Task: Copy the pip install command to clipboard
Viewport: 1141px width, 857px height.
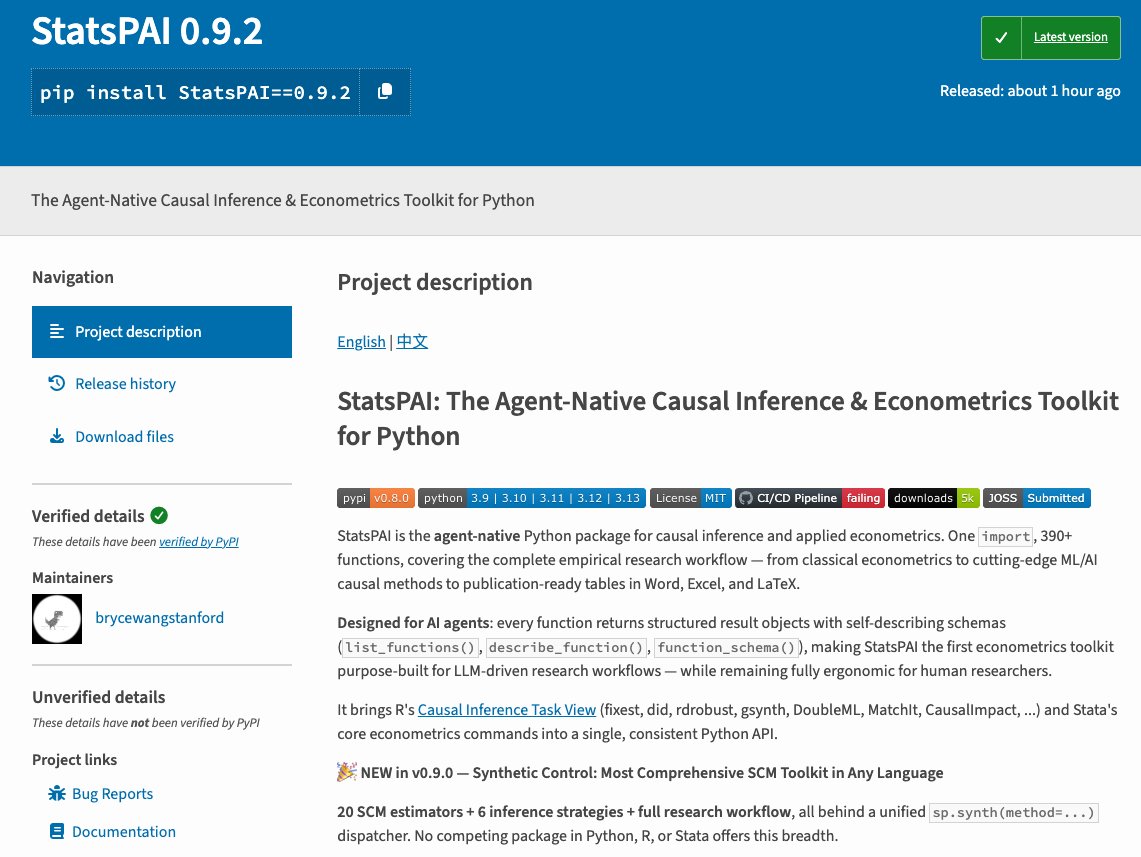Action: [385, 92]
